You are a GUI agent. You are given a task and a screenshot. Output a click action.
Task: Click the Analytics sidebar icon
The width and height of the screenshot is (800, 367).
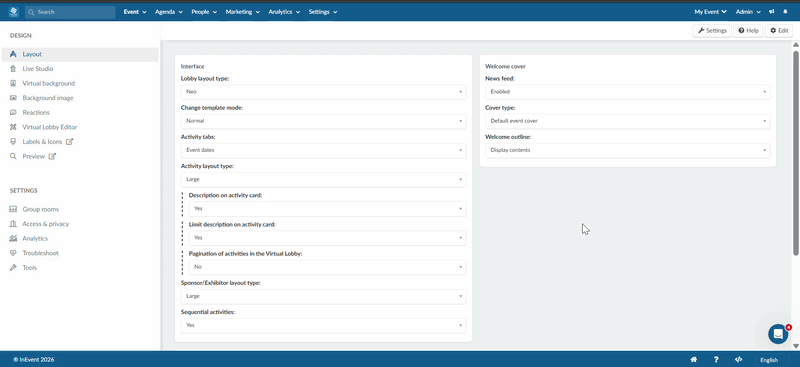tap(13, 238)
